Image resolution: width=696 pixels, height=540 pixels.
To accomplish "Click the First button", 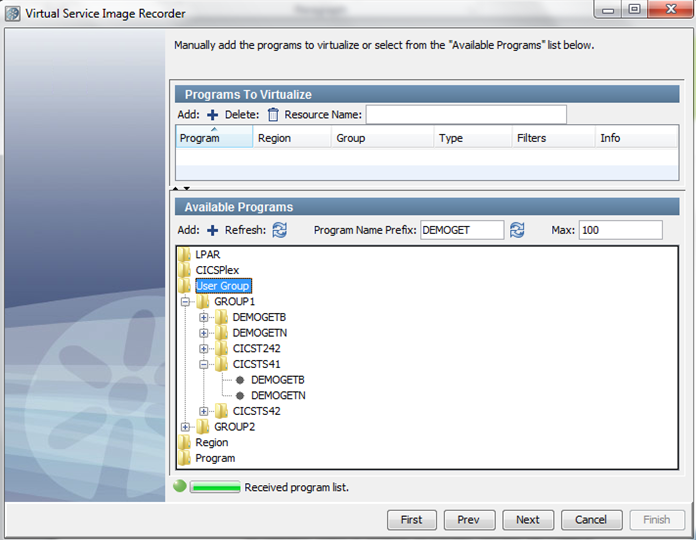I will pos(411,520).
